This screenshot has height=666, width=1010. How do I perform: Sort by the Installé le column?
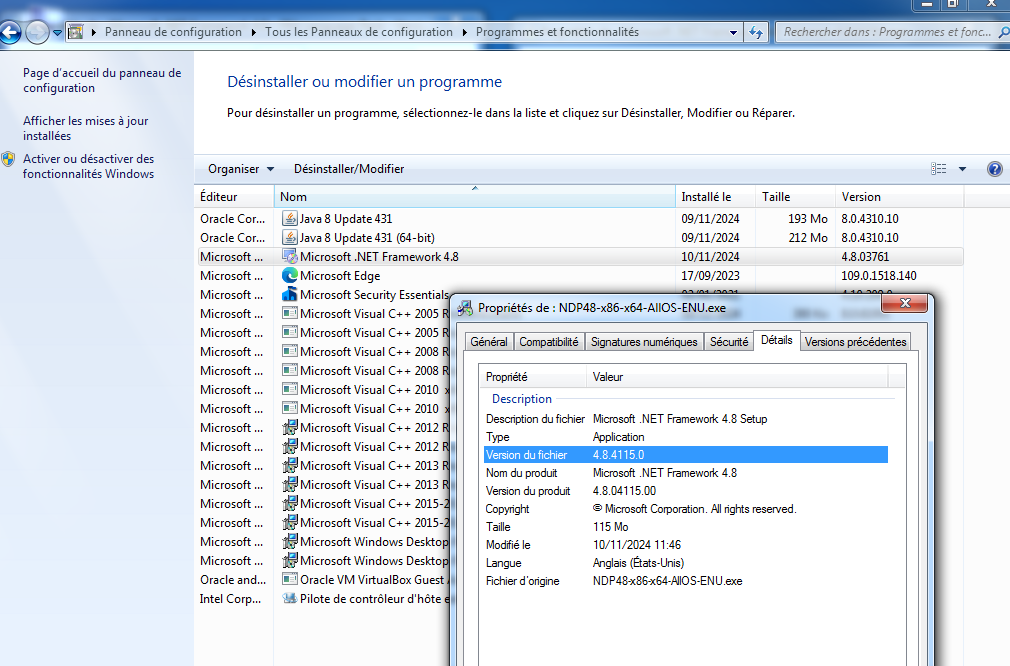[716, 197]
